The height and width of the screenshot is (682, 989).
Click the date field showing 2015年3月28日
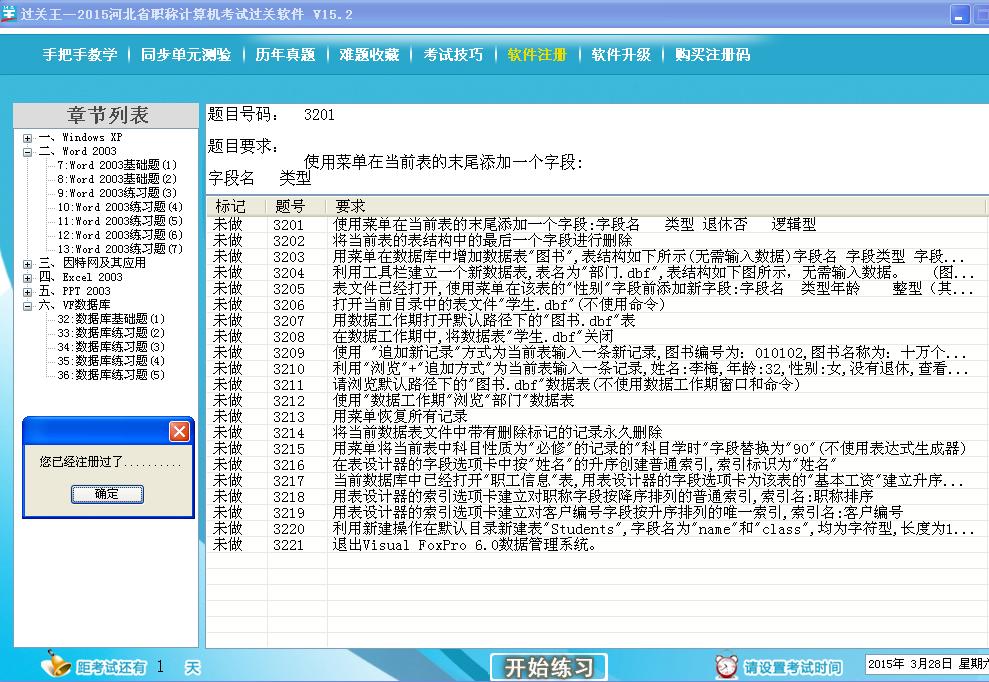(925, 665)
